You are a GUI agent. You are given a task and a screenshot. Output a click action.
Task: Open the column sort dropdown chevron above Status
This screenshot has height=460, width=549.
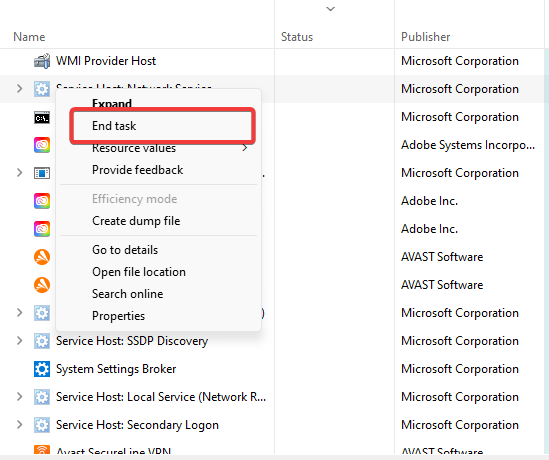[x=331, y=9]
